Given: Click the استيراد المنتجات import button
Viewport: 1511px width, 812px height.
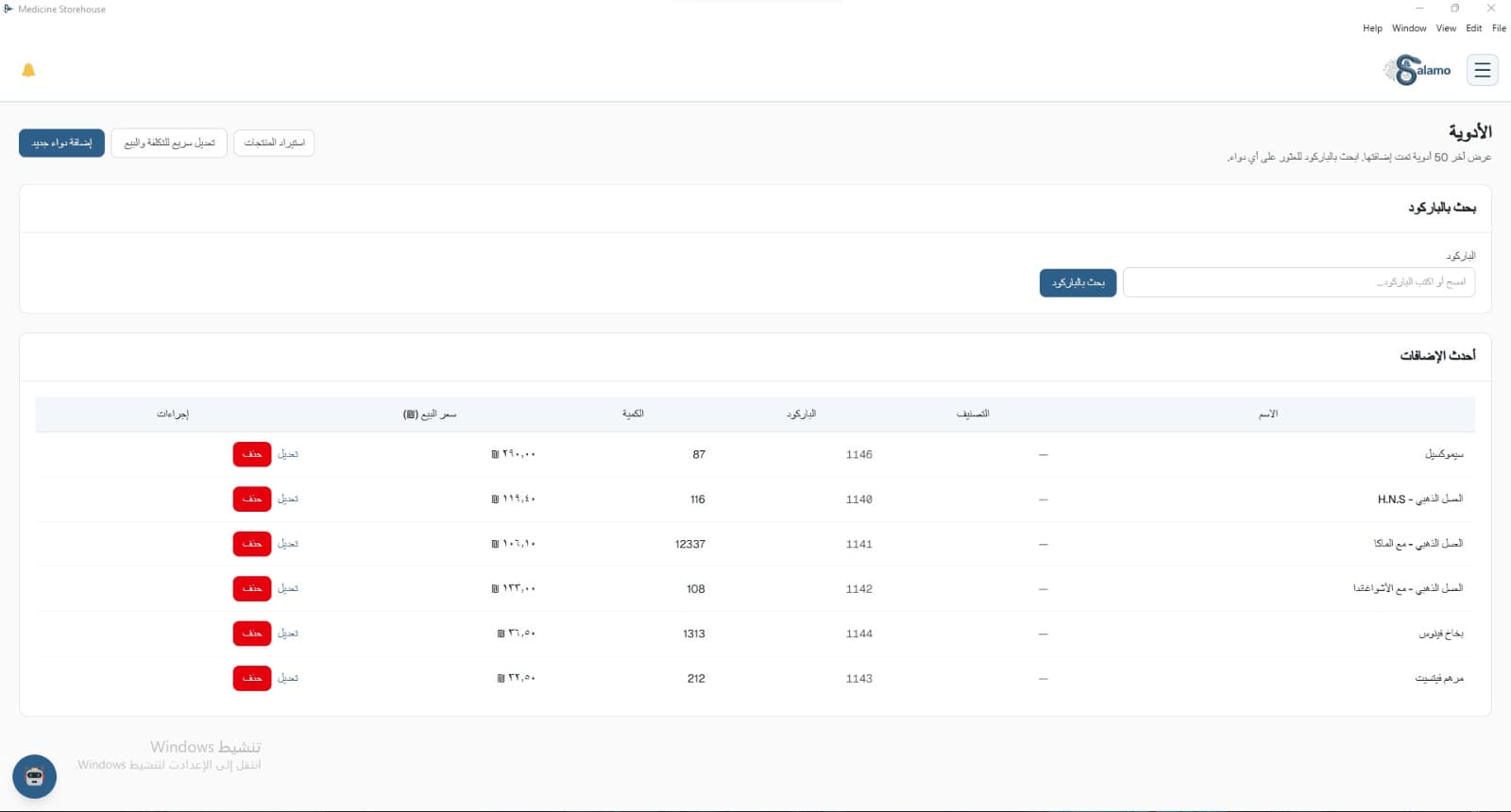Looking at the screenshot, I should click(274, 143).
